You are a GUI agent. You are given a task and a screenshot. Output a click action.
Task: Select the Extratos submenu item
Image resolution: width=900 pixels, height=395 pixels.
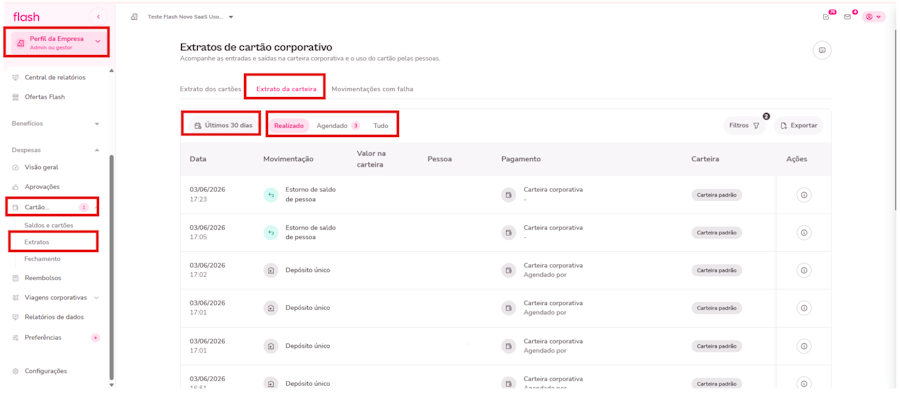pyautogui.click(x=37, y=242)
